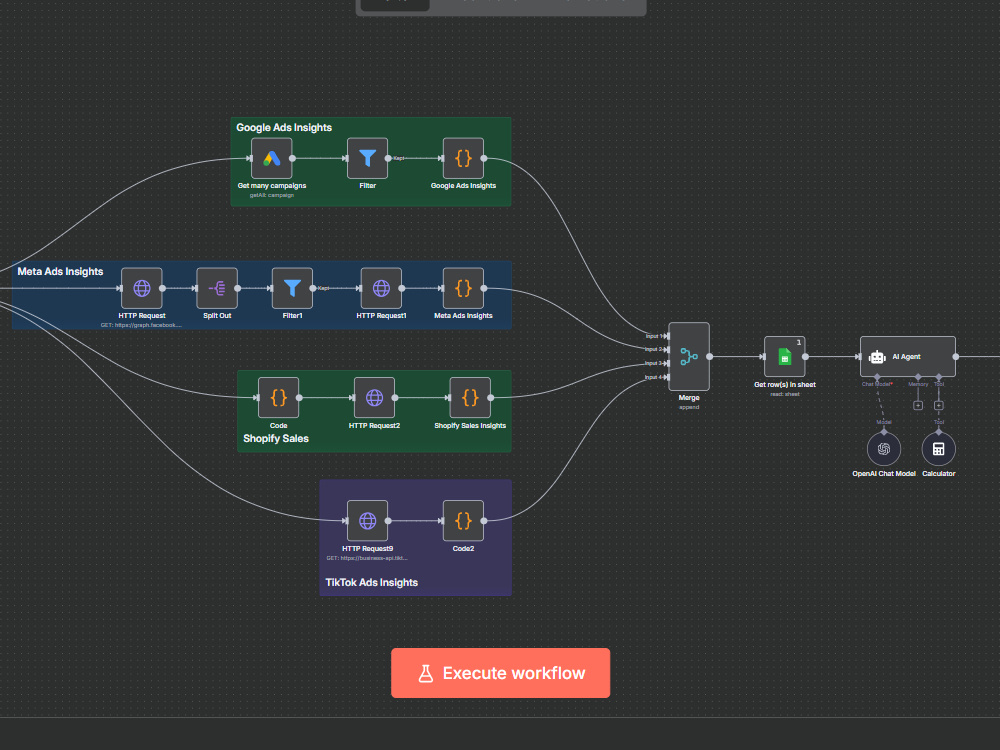1000x750 pixels.
Task: Open the Meta Ads Insights code node
Action: pyautogui.click(x=463, y=288)
